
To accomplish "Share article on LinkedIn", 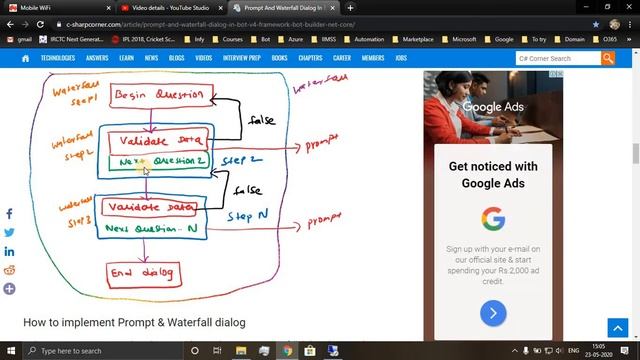I will [9, 251].
